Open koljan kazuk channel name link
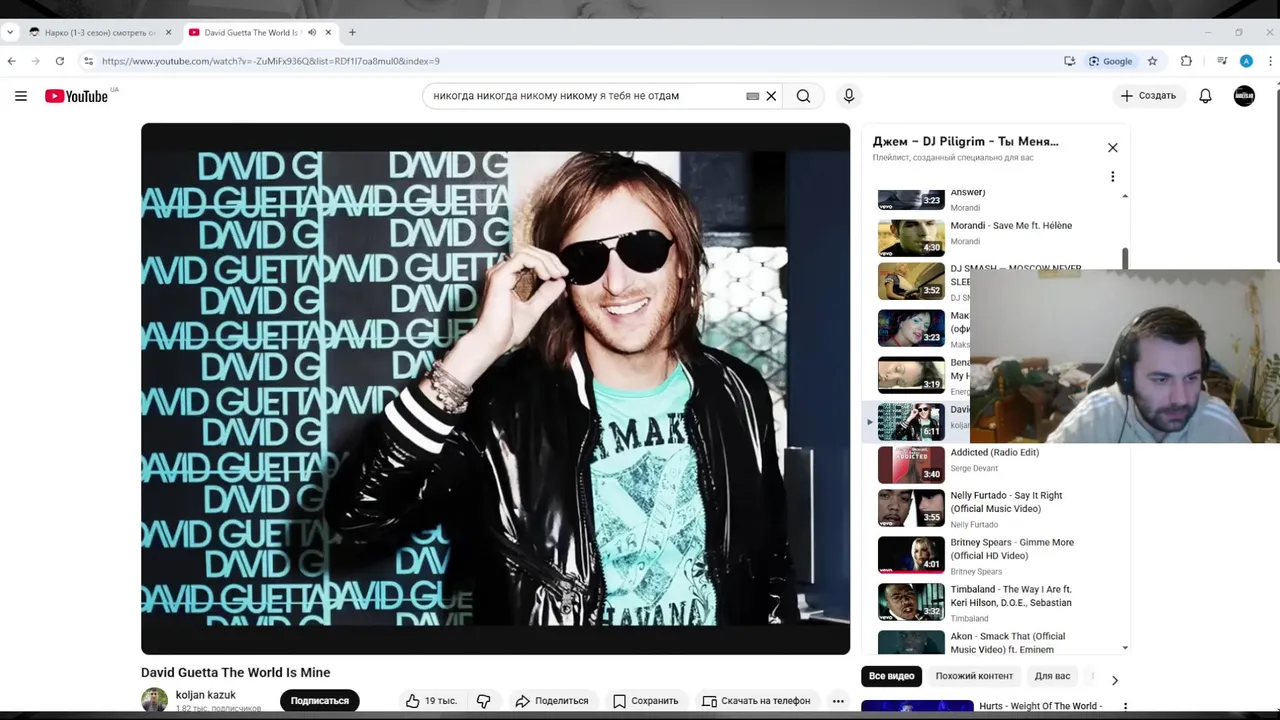This screenshot has width=1280, height=720. point(206,695)
